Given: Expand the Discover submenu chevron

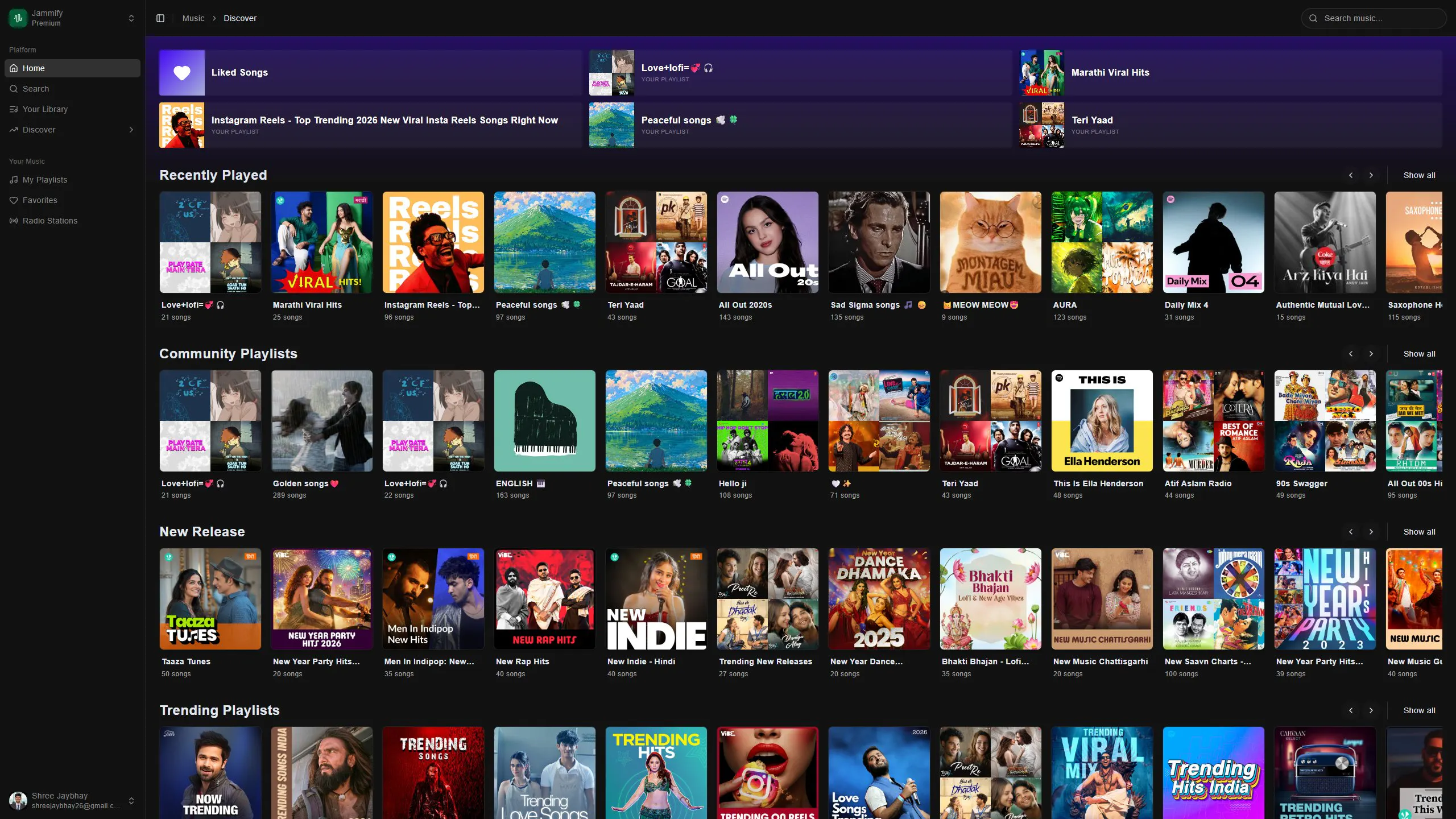Looking at the screenshot, I should [x=131, y=130].
